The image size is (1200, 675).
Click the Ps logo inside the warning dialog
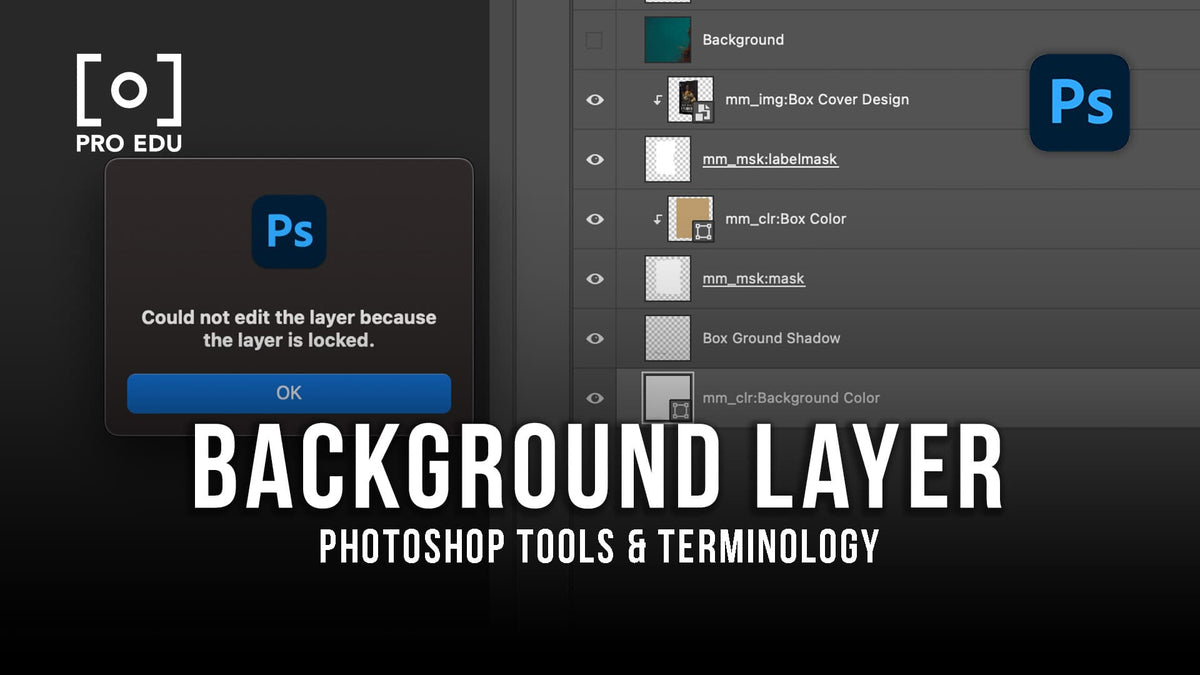(x=288, y=231)
